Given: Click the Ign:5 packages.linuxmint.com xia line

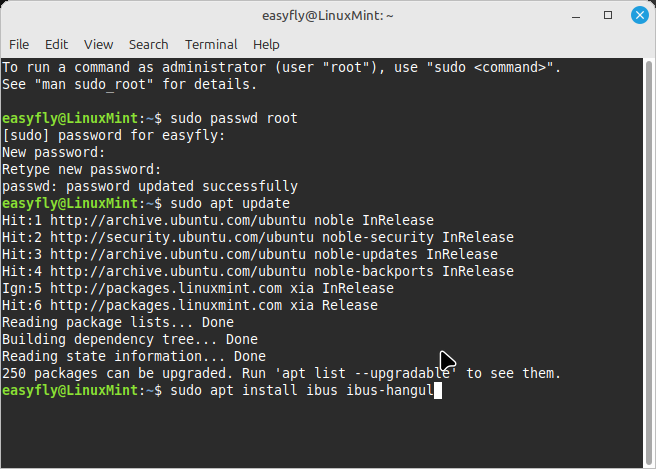Looking at the screenshot, I should (198, 288).
